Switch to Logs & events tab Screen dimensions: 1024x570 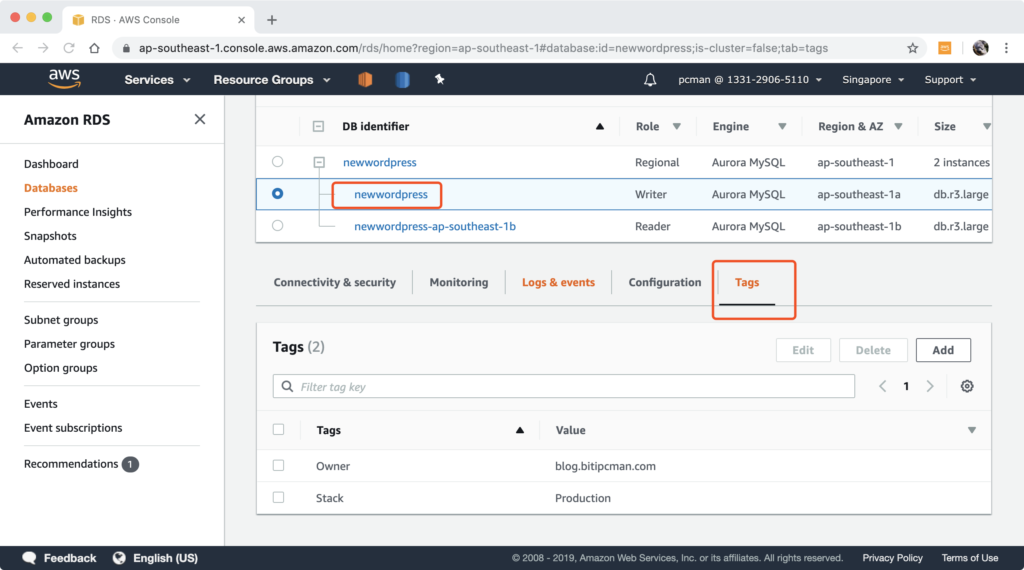pos(558,282)
